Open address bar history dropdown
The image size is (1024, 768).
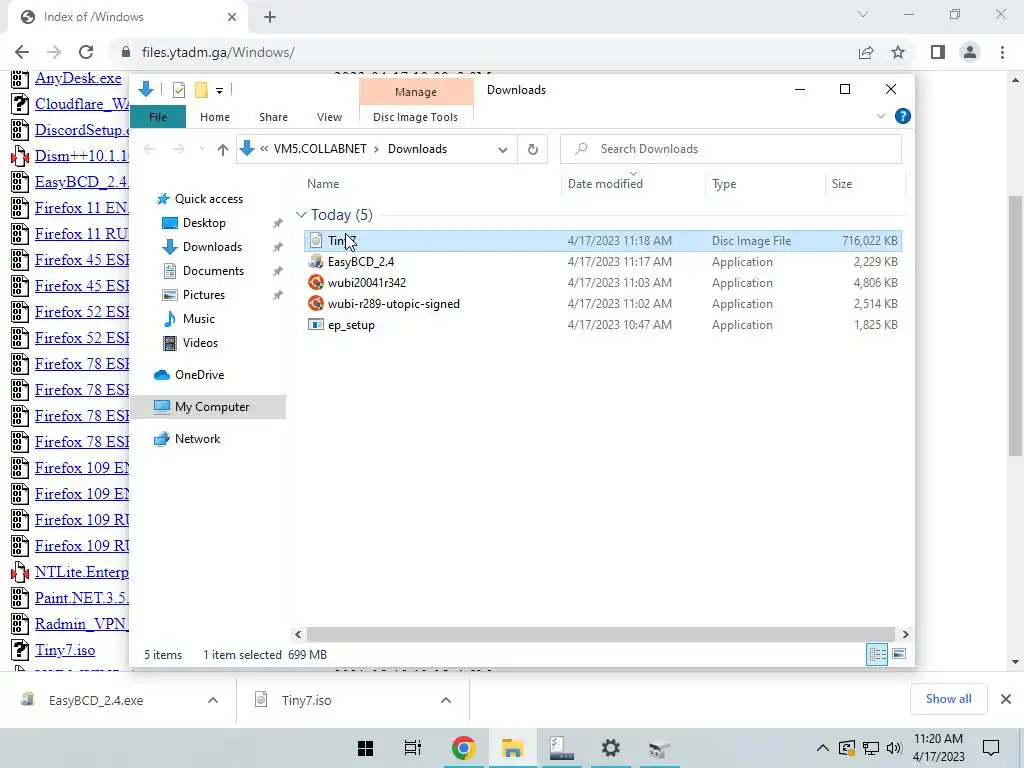click(x=502, y=150)
